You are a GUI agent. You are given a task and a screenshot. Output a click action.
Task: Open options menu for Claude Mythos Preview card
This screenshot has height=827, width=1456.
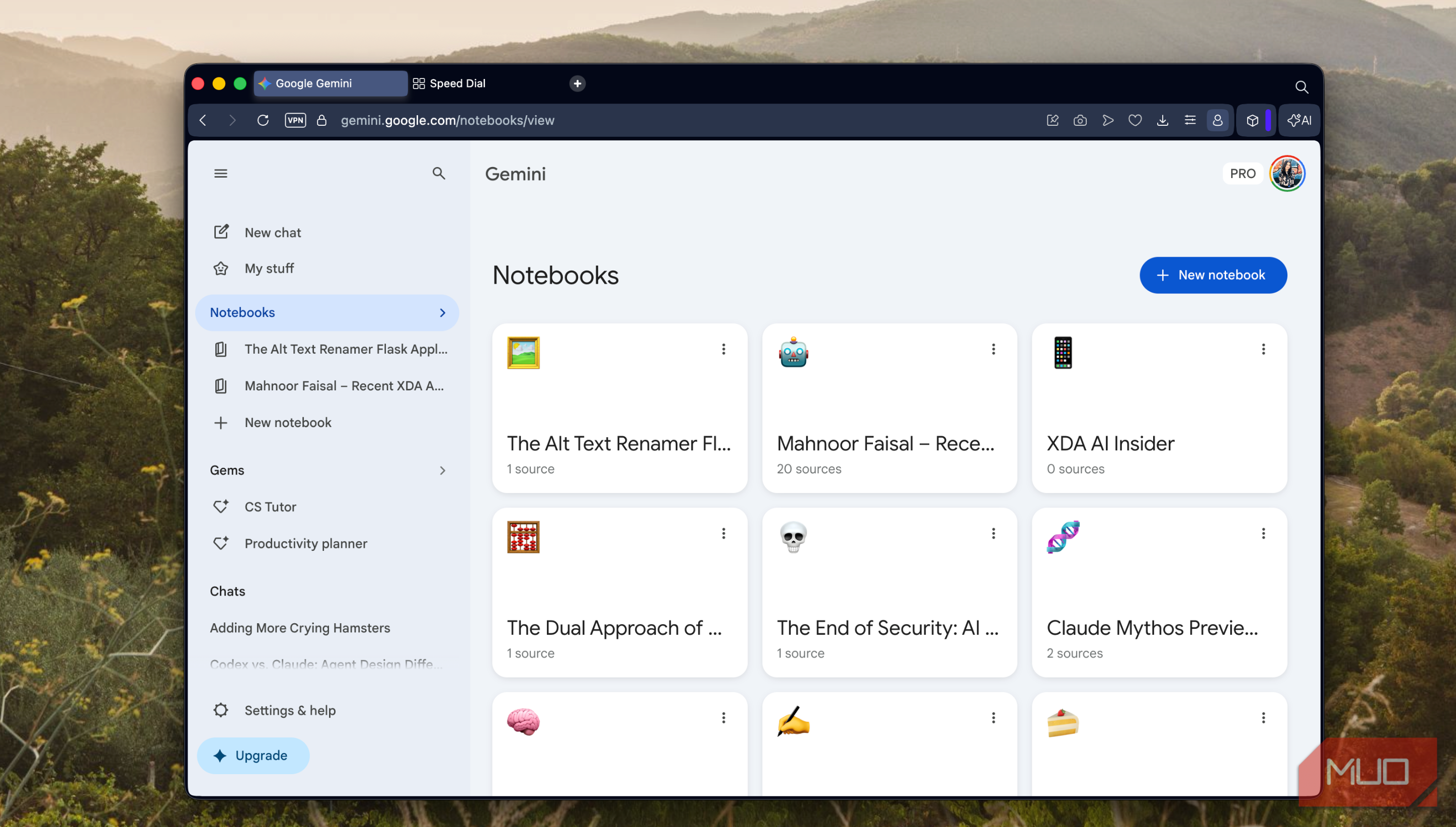click(x=1263, y=533)
